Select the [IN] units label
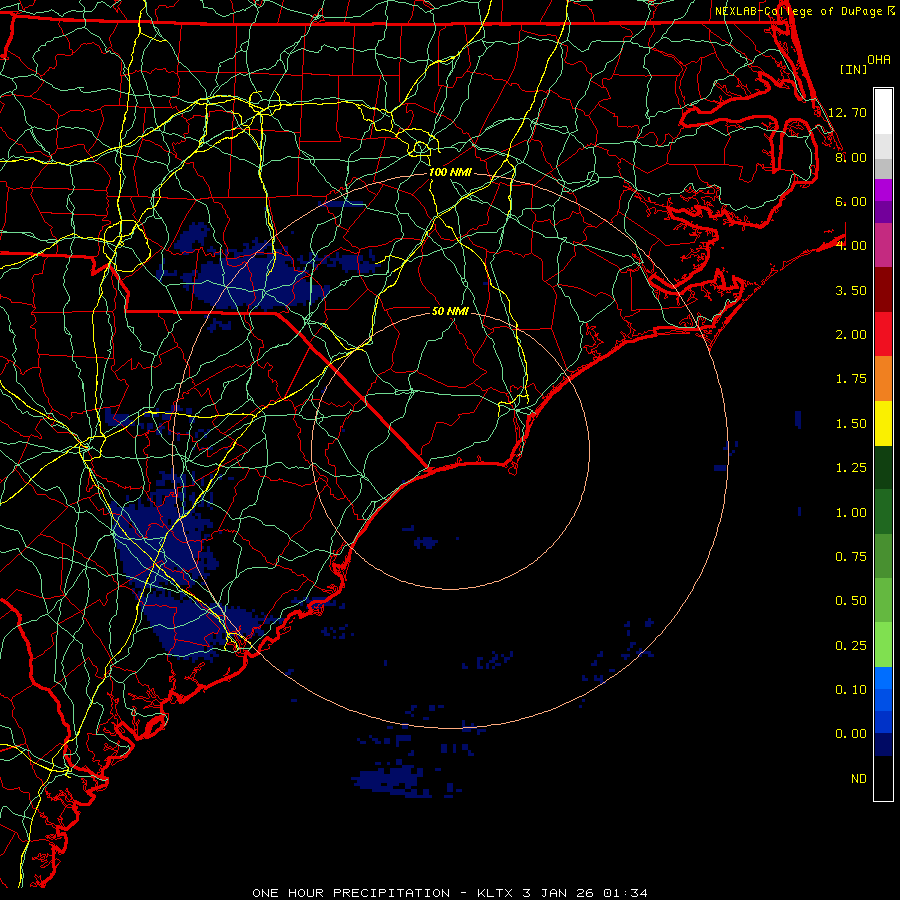Image resolution: width=900 pixels, height=900 pixels. click(854, 69)
